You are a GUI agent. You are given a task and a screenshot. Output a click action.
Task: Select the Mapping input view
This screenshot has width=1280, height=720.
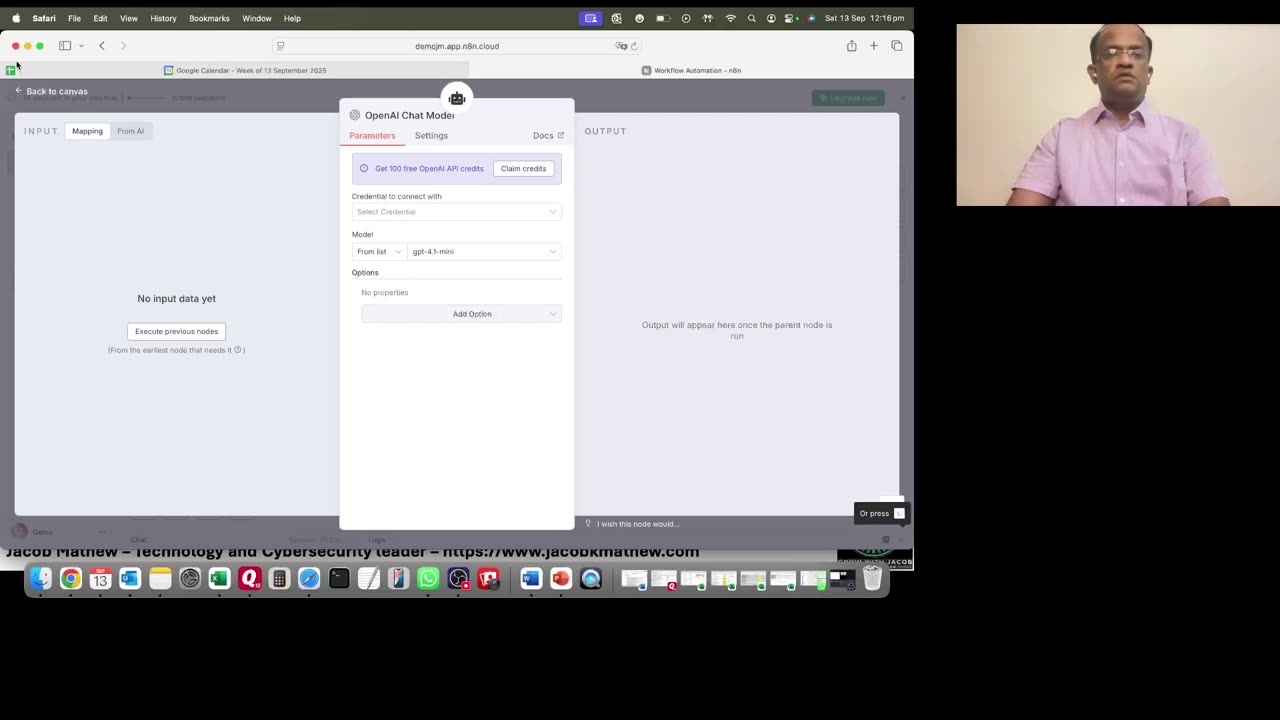[87, 131]
